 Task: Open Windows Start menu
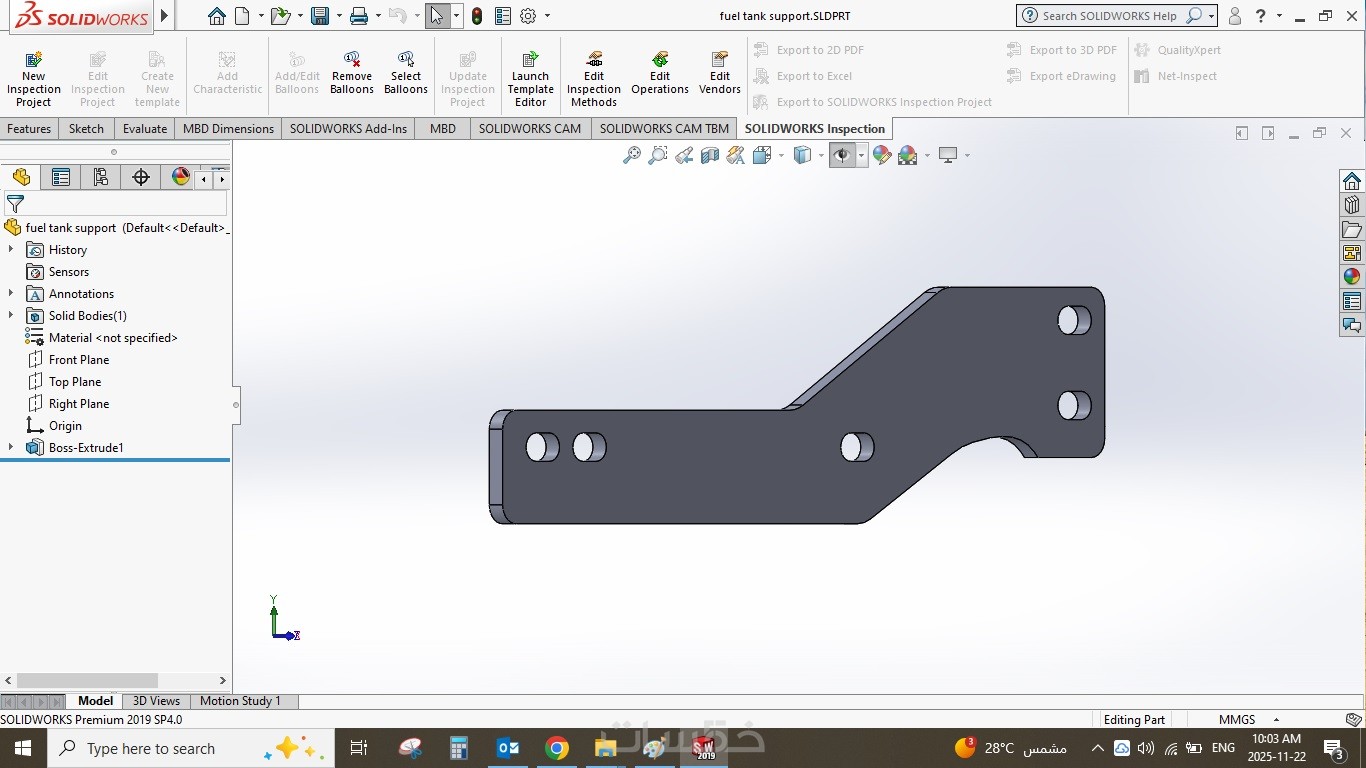click(23, 748)
